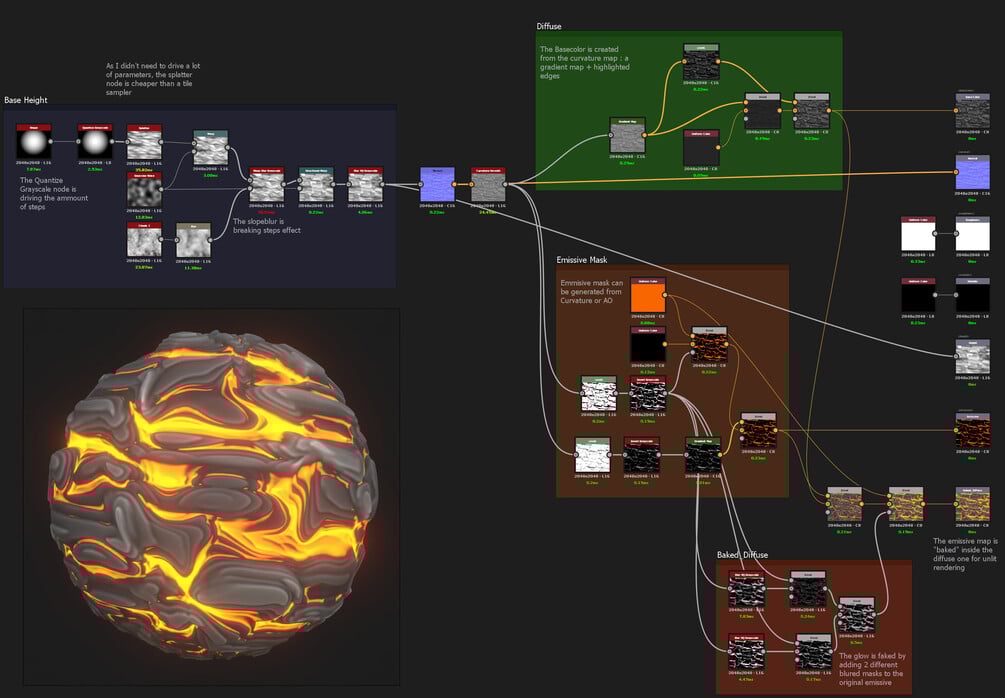The image size is (1005, 698).
Task: Select the Emissive output node with lava cracks
Action: coord(972,431)
